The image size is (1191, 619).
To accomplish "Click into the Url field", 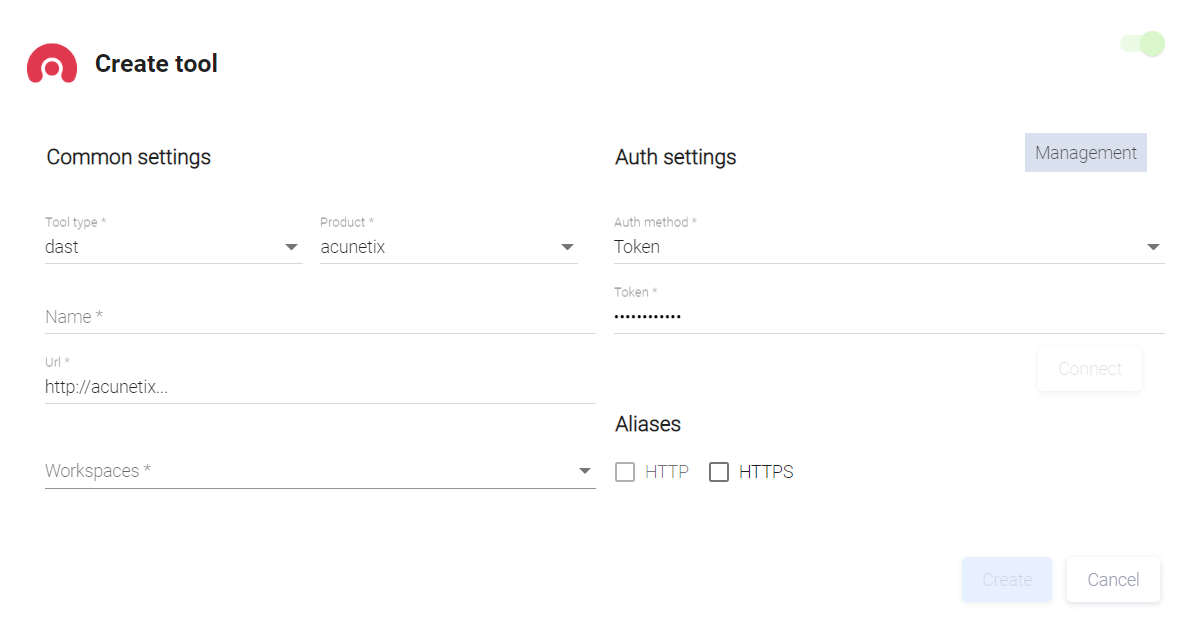I will tap(320, 387).
